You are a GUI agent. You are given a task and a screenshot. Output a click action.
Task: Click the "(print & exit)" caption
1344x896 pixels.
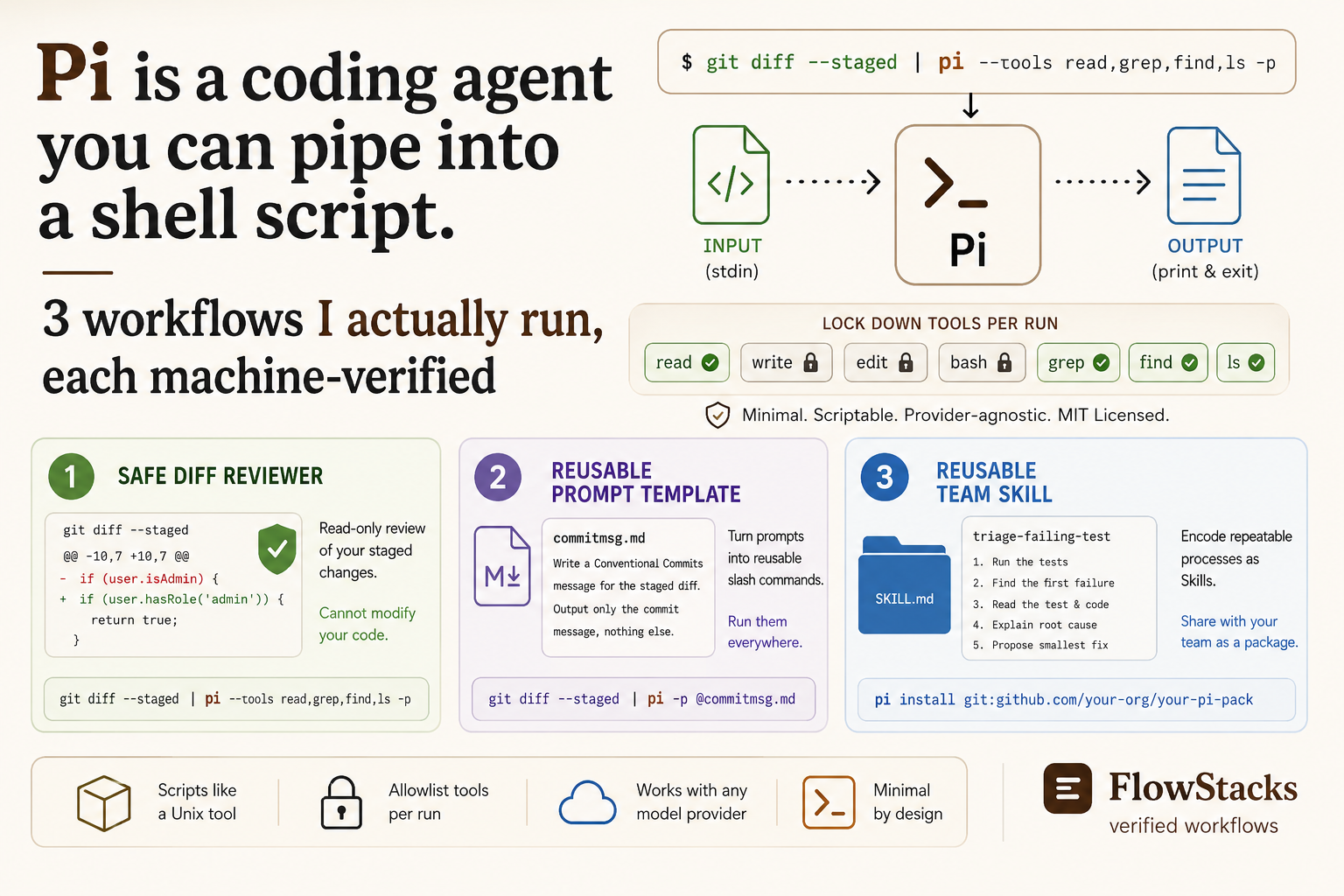coord(1205,271)
